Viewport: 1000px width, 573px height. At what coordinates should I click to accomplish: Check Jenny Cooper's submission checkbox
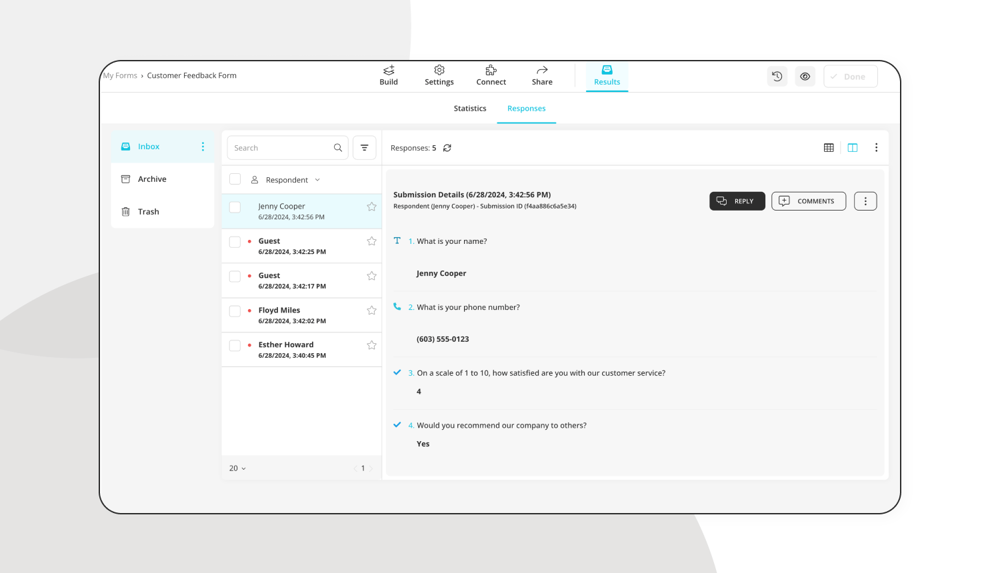click(235, 207)
